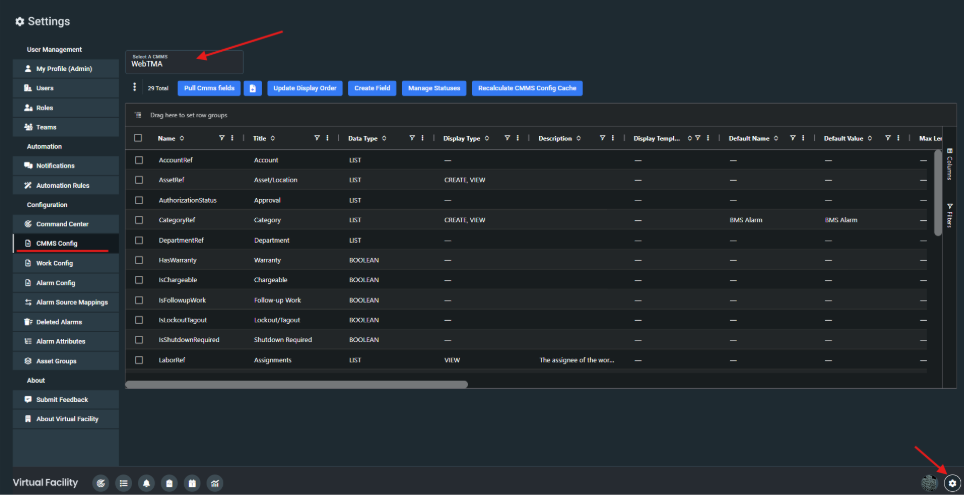Click the horizontal scrollbar below the table
The image size is (964, 495).
tap(296, 384)
